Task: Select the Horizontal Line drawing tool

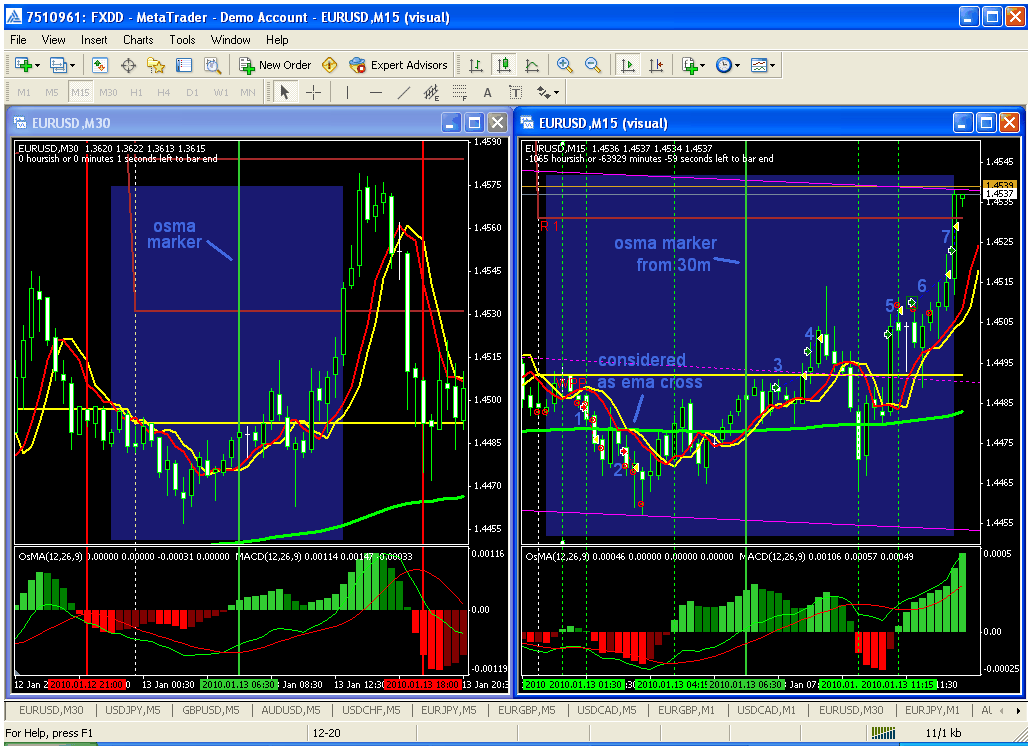Action: pyautogui.click(x=376, y=92)
